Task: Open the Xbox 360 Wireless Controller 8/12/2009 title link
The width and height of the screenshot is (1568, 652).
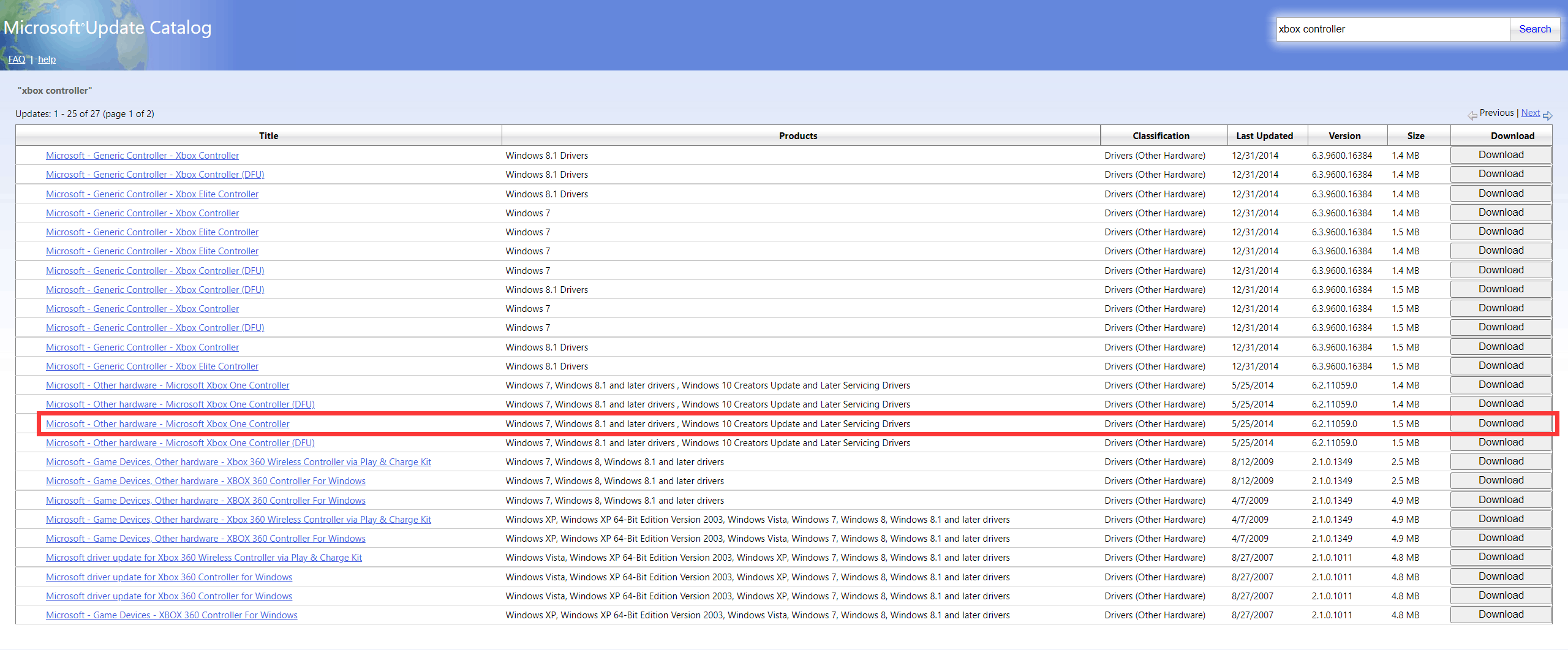Action: pyautogui.click(x=238, y=462)
